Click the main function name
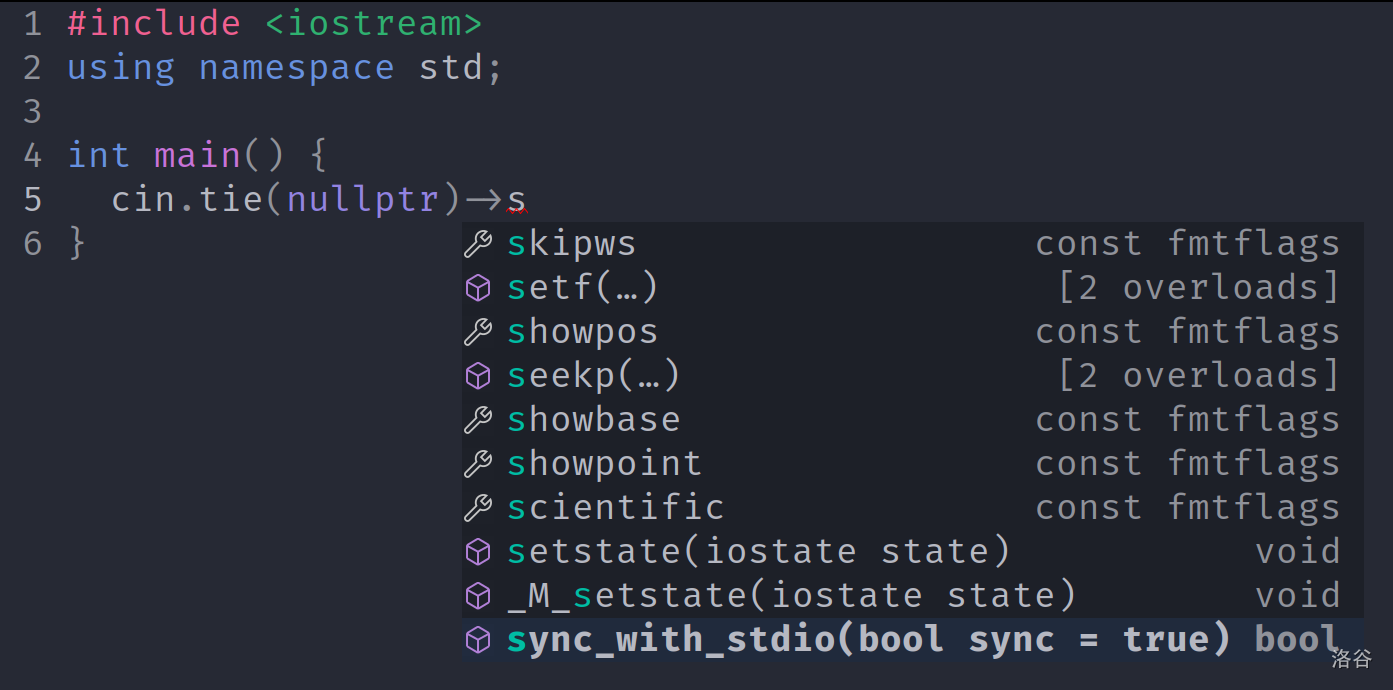The height and width of the screenshot is (690, 1393). click(197, 156)
